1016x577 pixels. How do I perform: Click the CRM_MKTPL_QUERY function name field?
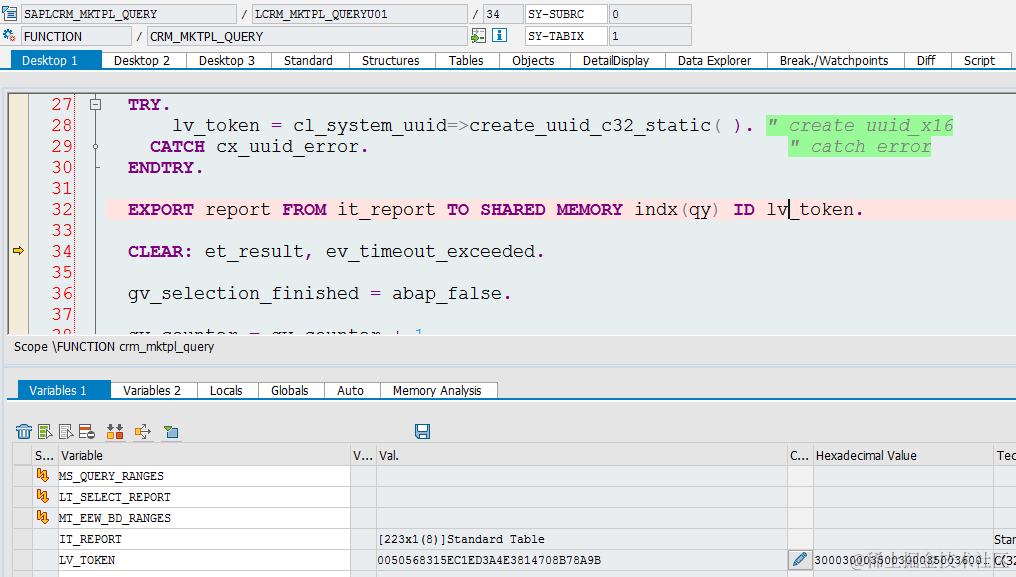point(307,36)
